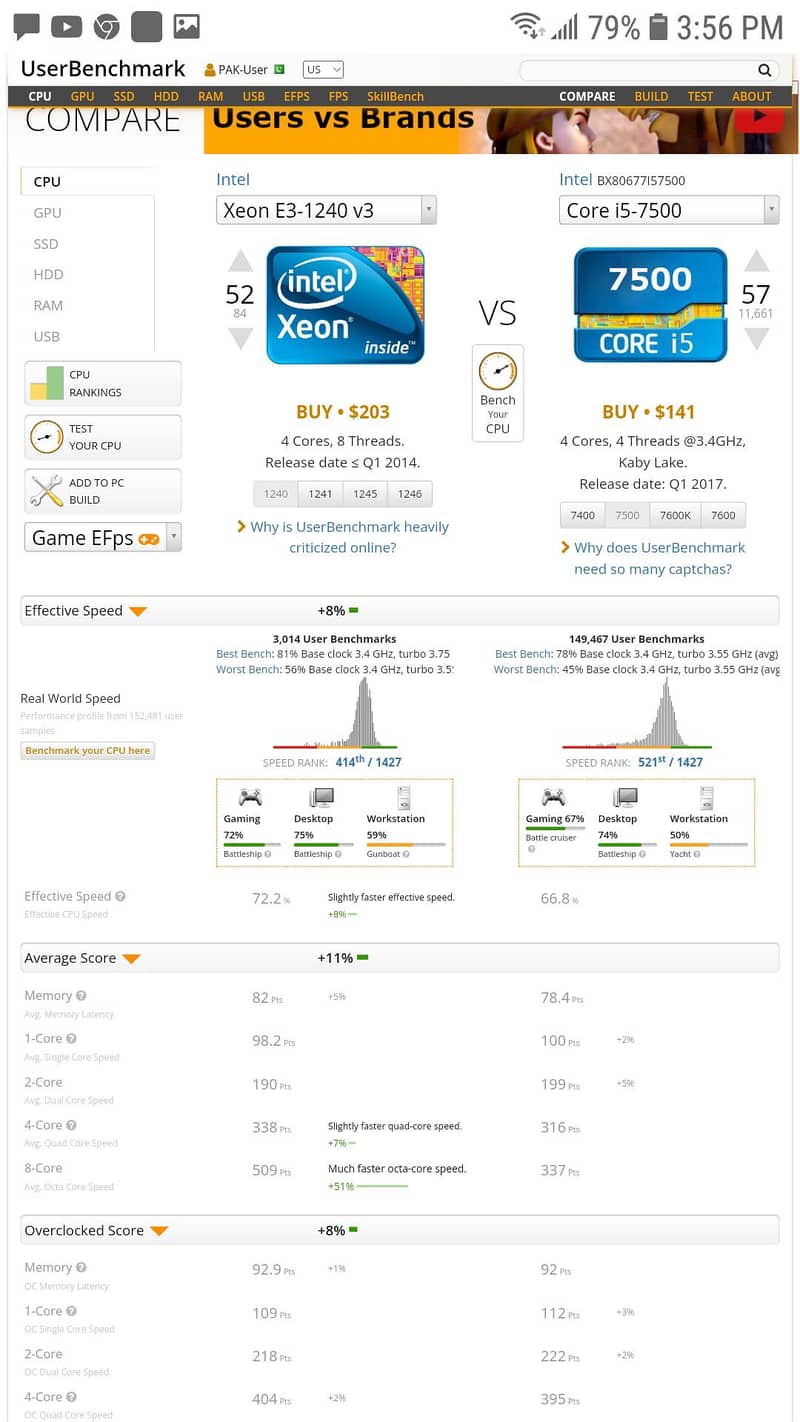
Task: Click the Intel Xeon inside logo image
Action: [345, 304]
